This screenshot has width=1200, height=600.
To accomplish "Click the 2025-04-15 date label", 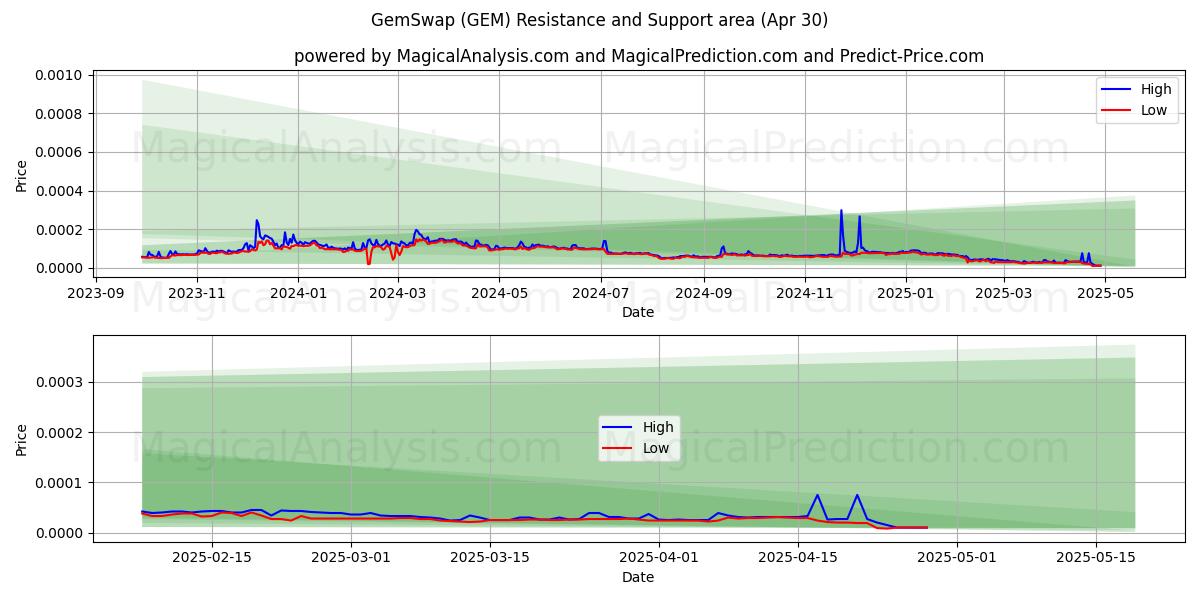I will coord(798,558).
